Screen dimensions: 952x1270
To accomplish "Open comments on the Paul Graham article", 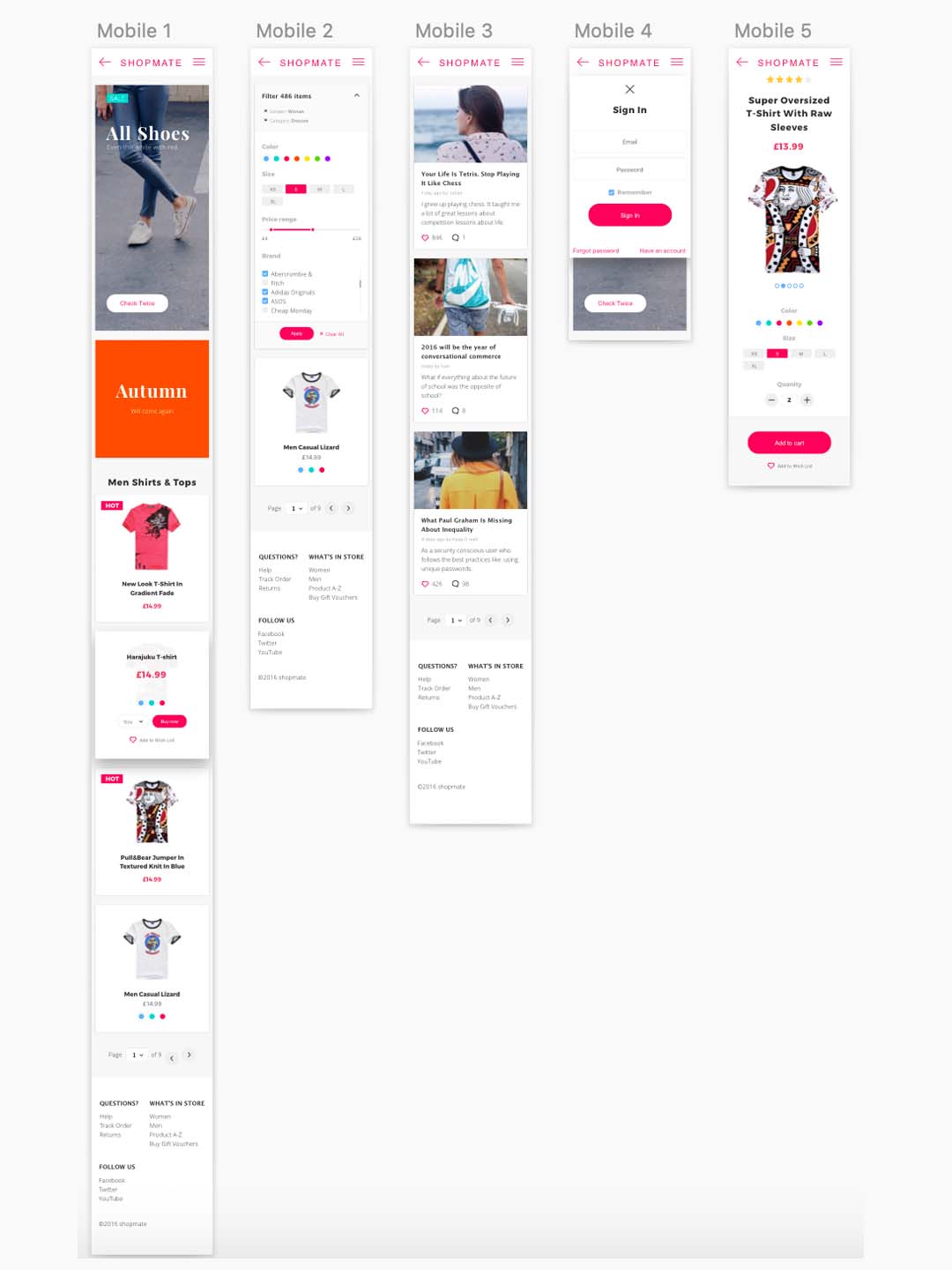I will pyautogui.click(x=456, y=584).
